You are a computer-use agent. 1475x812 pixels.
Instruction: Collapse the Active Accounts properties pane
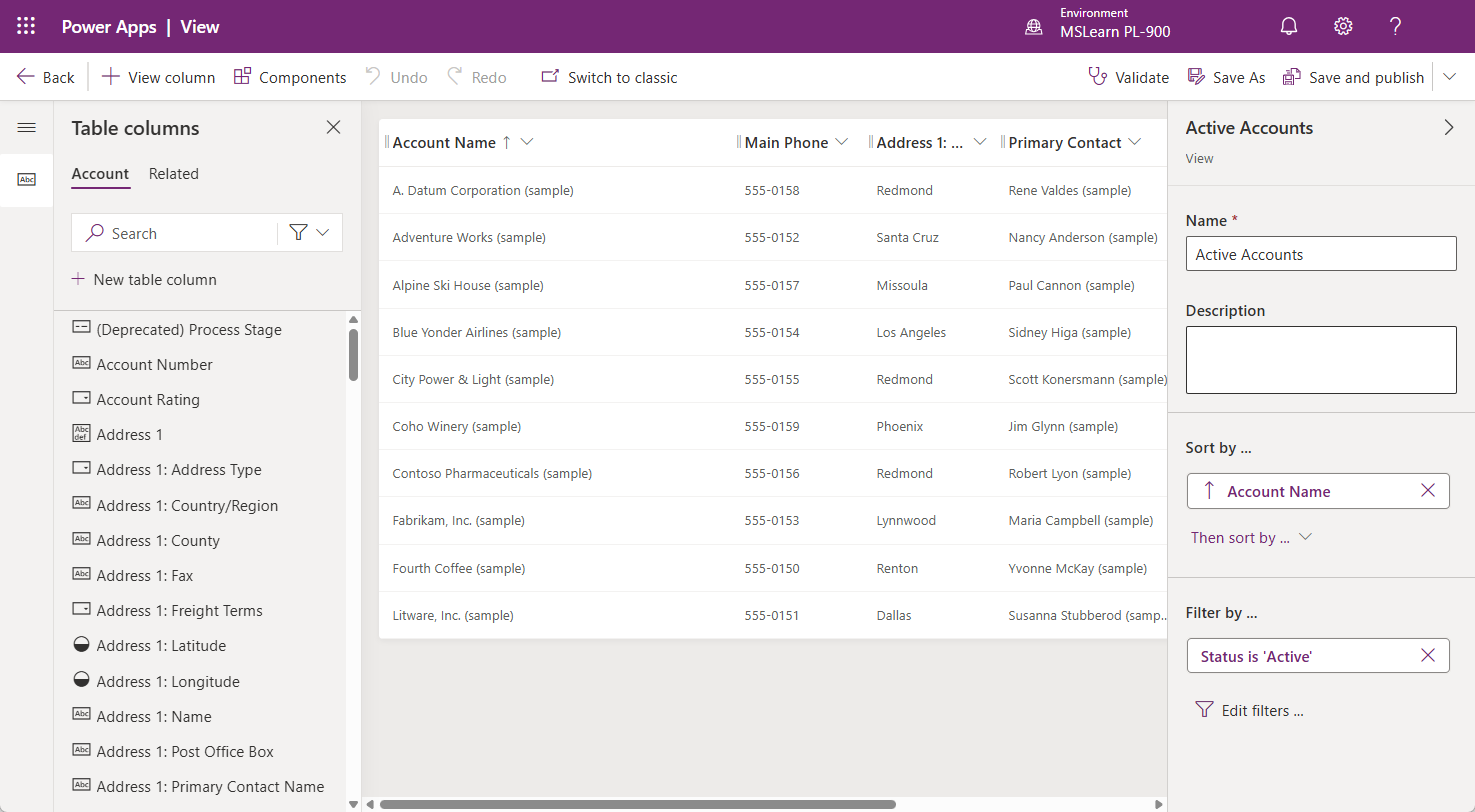click(x=1449, y=128)
